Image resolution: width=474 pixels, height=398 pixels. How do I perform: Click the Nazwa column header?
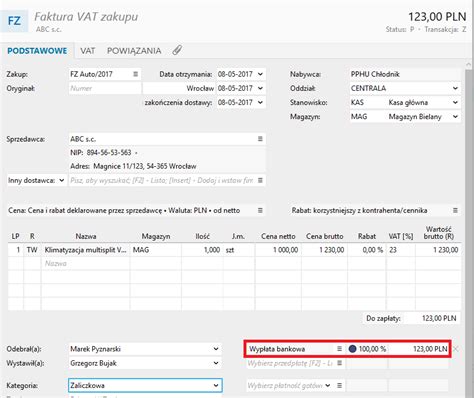point(86,236)
